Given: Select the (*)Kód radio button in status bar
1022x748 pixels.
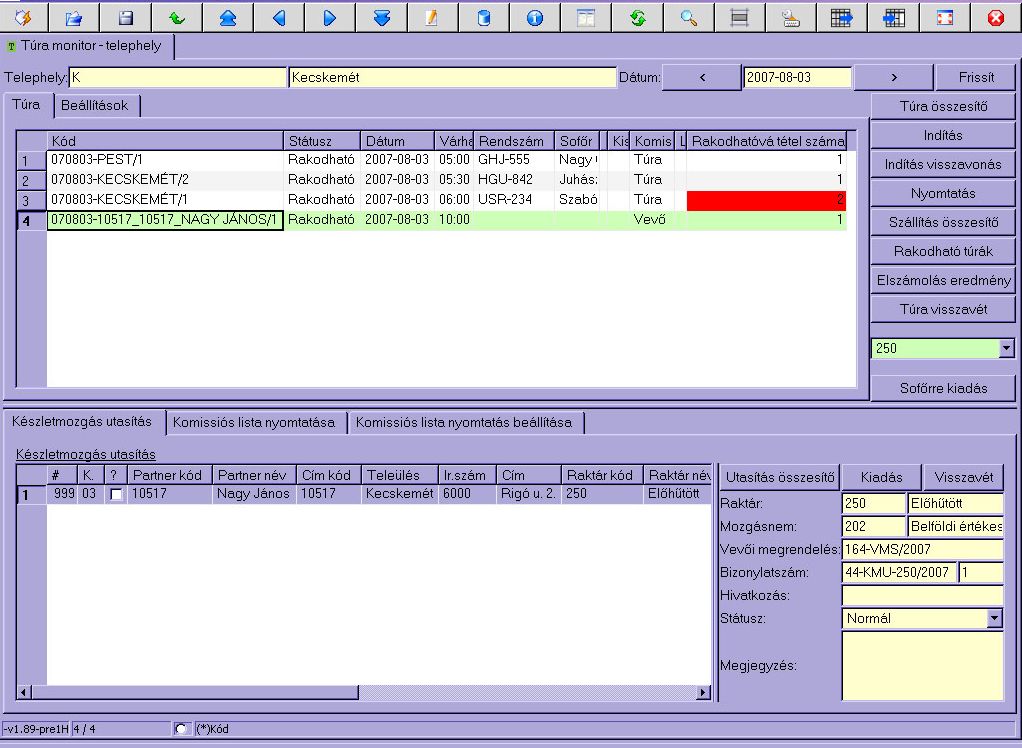Looking at the screenshot, I should click(181, 729).
